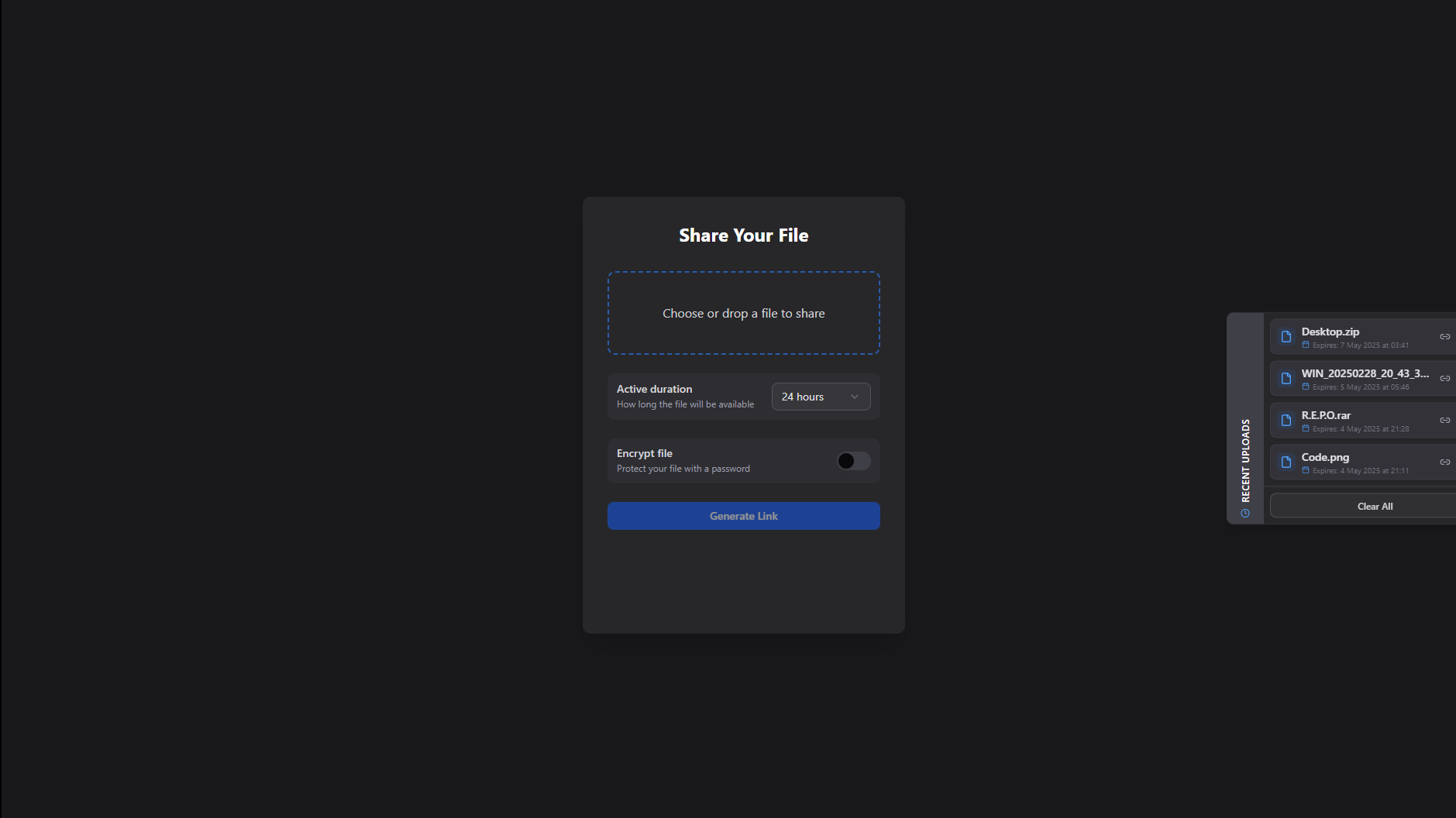Copy the link for Desktop.zip
The height and width of the screenshot is (818, 1456).
tap(1444, 337)
